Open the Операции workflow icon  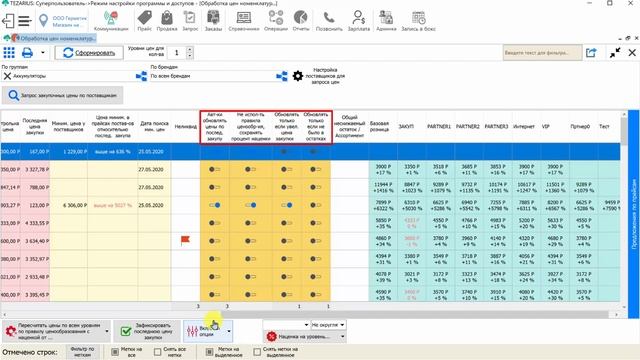[x=276, y=21]
